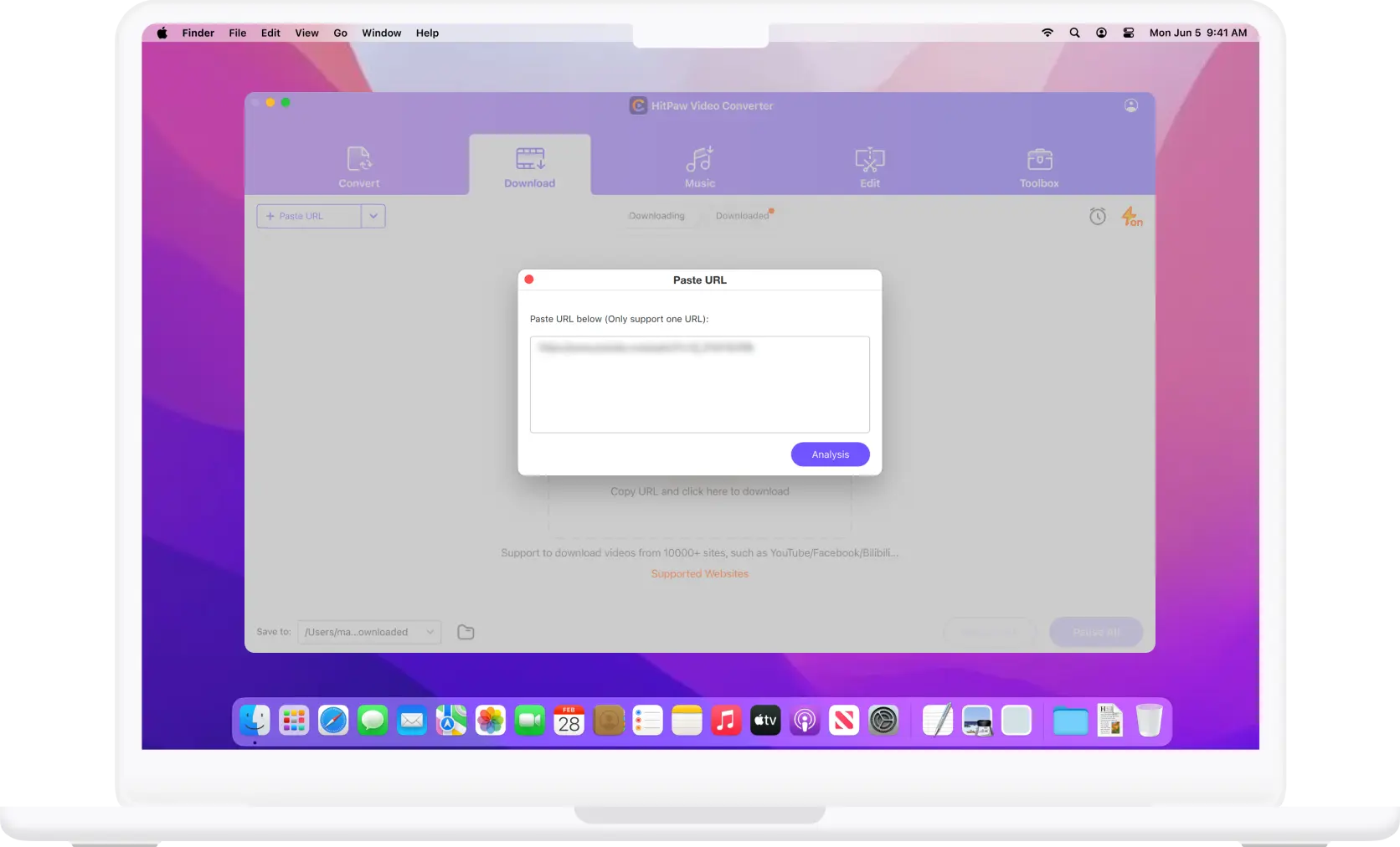The width and height of the screenshot is (1400, 847).
Task: Open the download history clock icon
Action: 1098,217
